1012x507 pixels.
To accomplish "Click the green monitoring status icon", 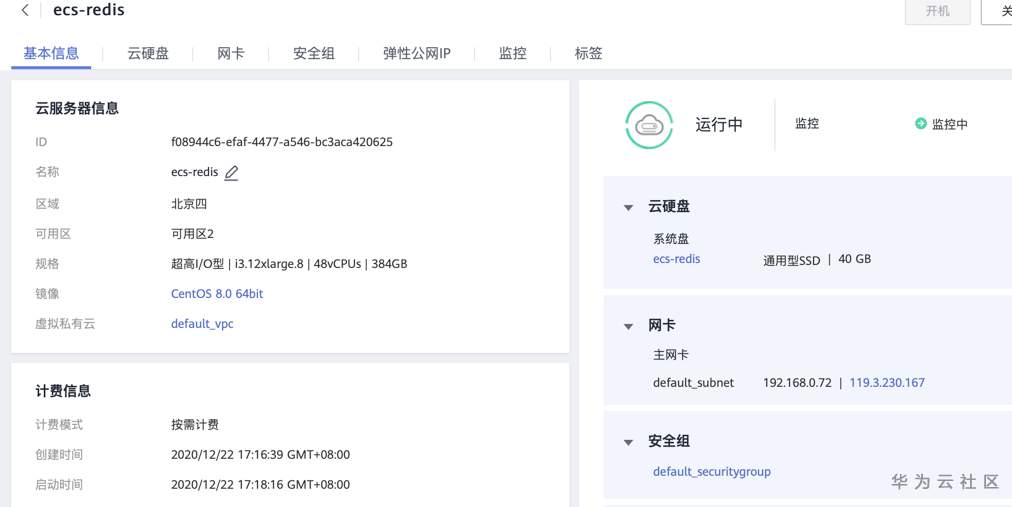I will (921, 124).
